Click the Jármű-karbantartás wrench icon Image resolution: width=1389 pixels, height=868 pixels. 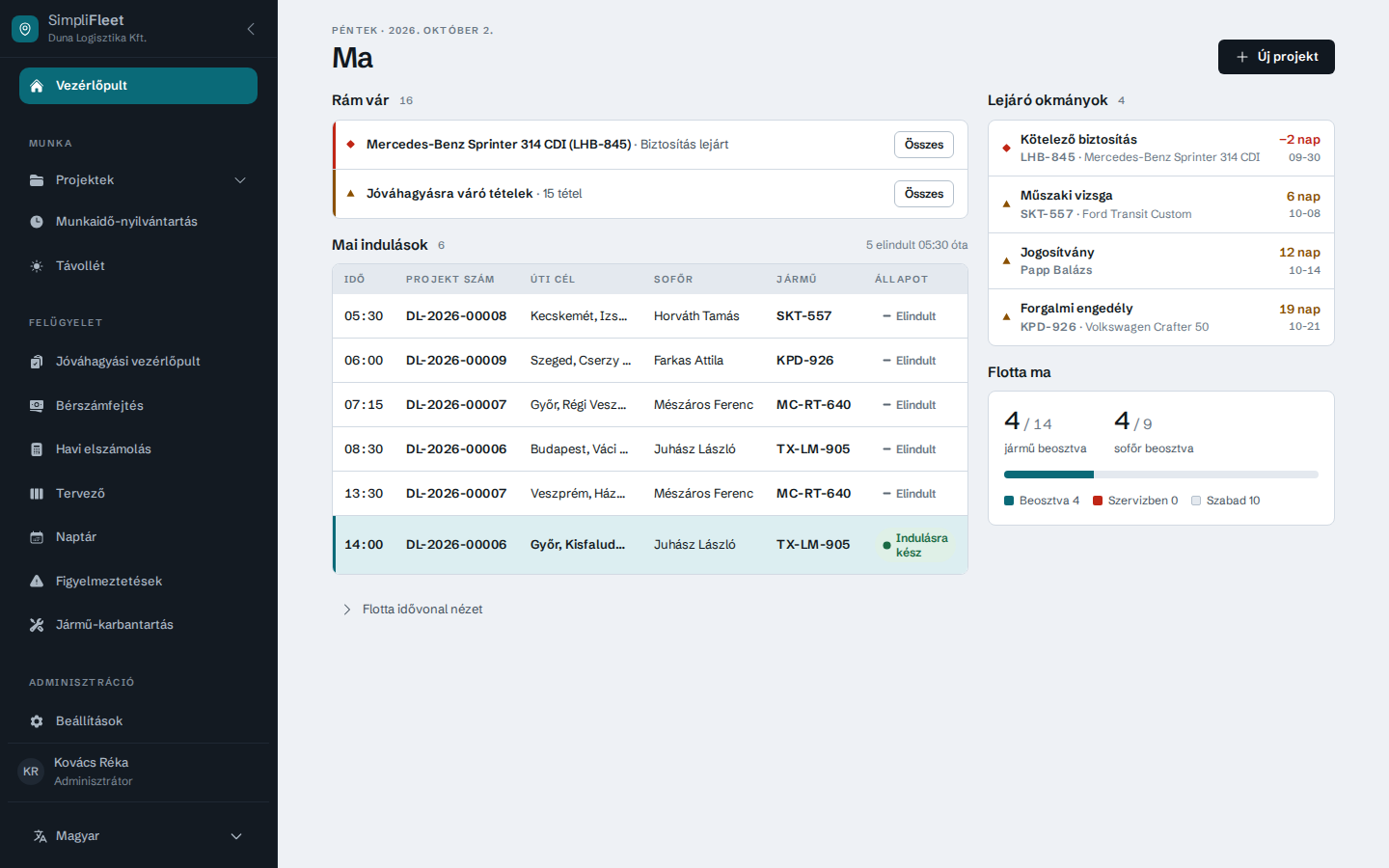37,625
